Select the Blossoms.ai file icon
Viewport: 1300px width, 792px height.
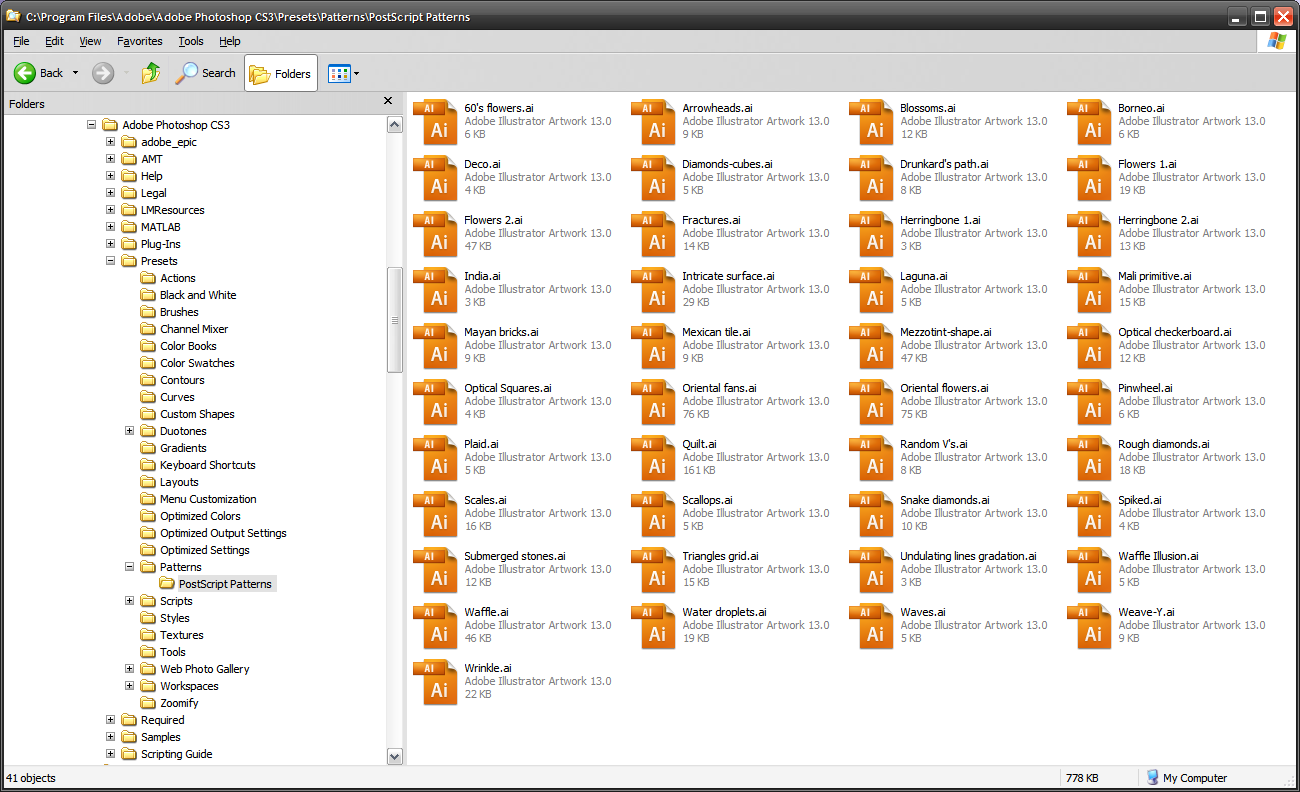point(873,122)
